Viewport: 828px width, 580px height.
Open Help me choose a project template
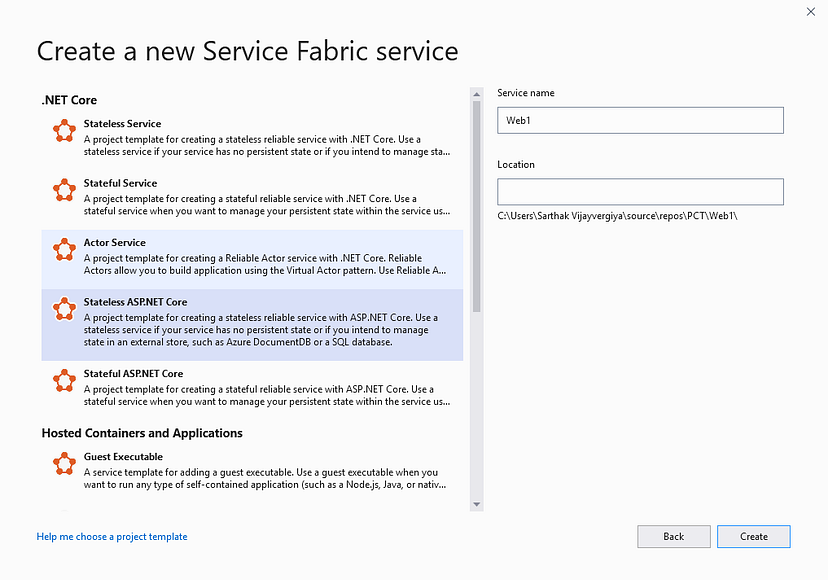(111, 536)
